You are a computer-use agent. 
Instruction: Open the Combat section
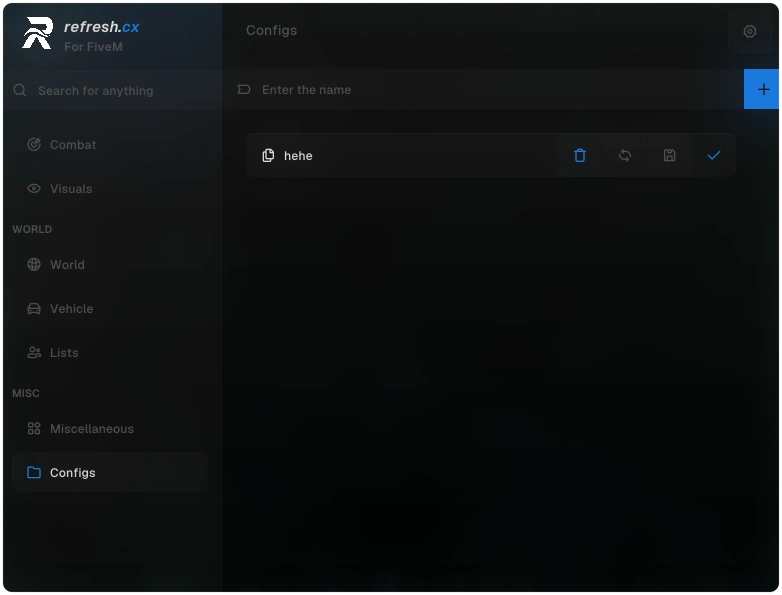110,145
